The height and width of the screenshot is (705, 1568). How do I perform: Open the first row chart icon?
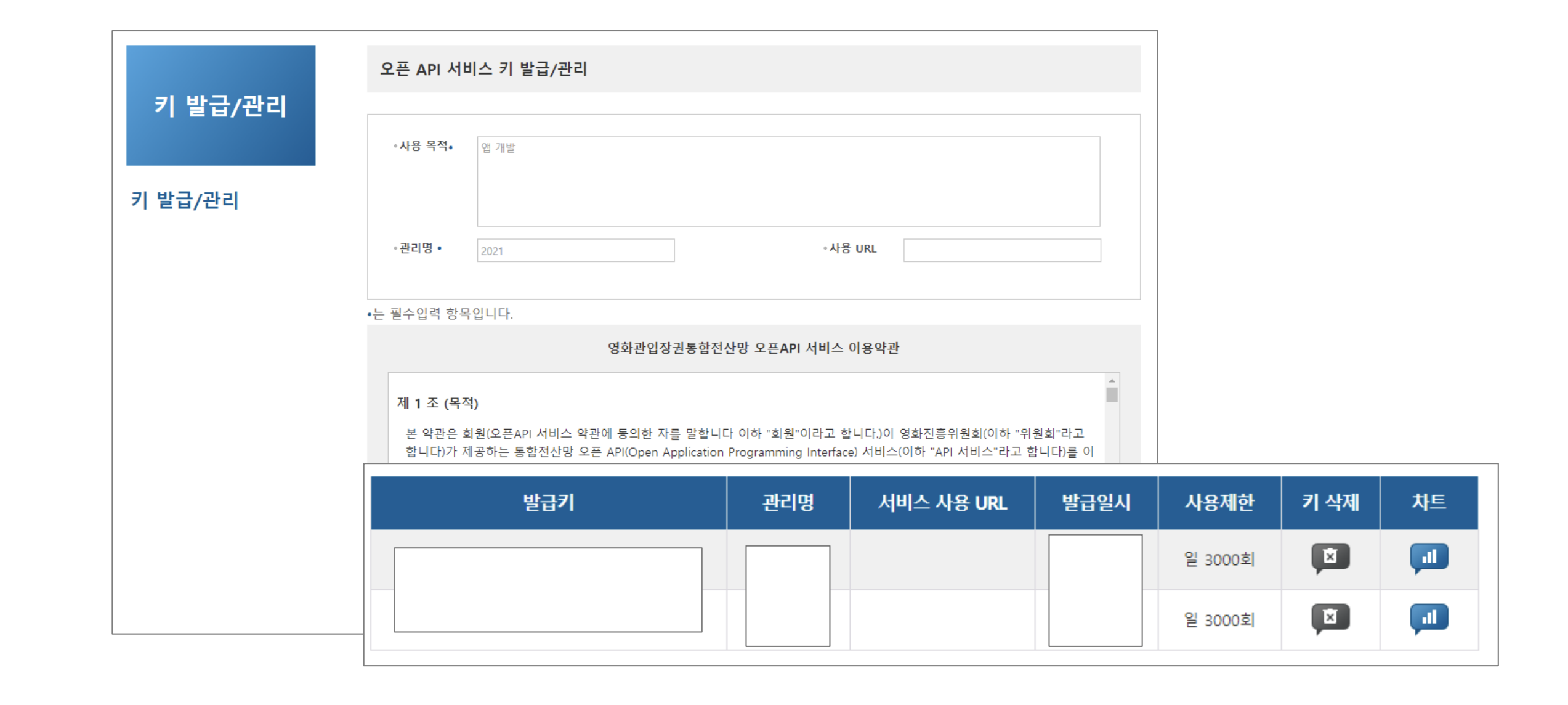click(x=1428, y=557)
